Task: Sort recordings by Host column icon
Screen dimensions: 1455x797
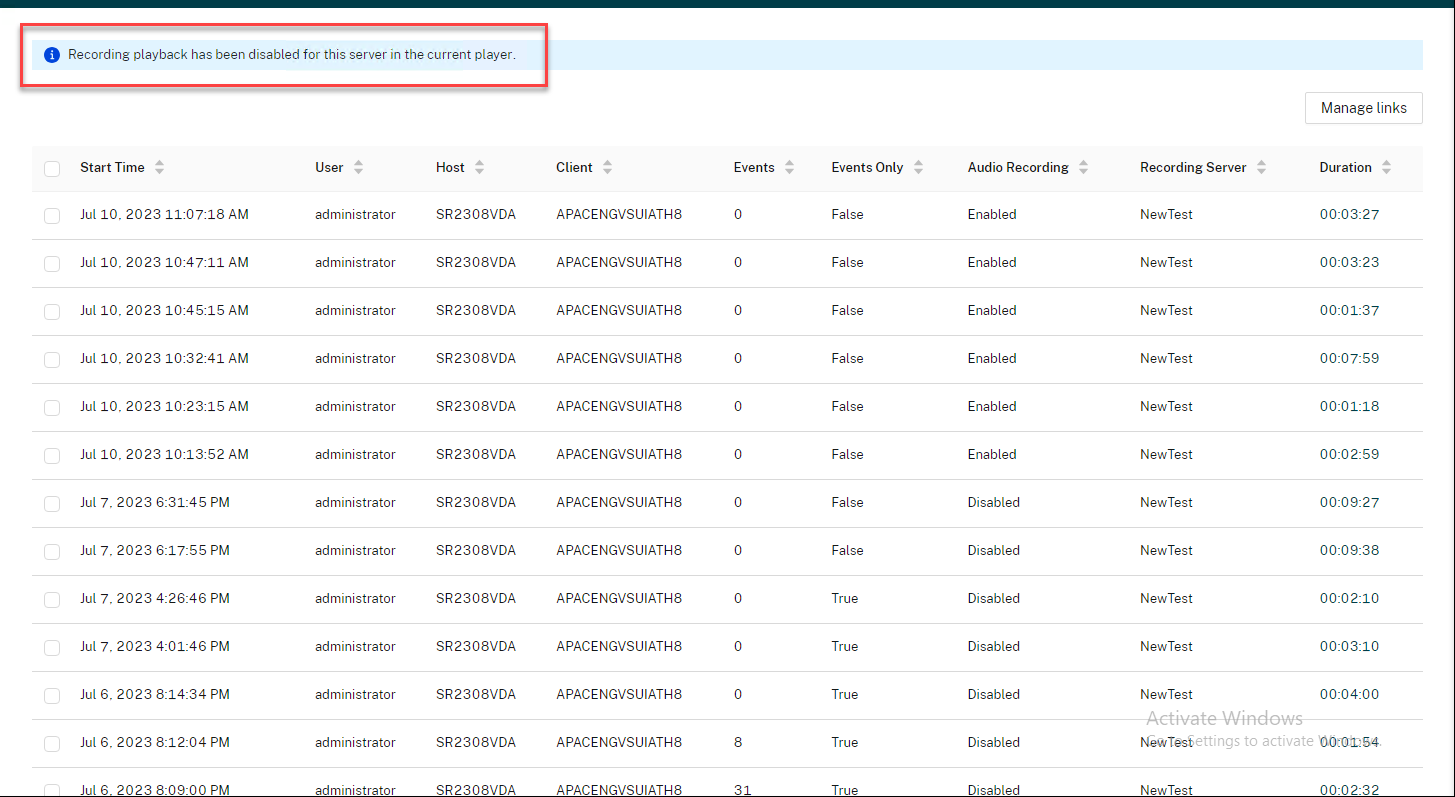Action: coord(479,168)
